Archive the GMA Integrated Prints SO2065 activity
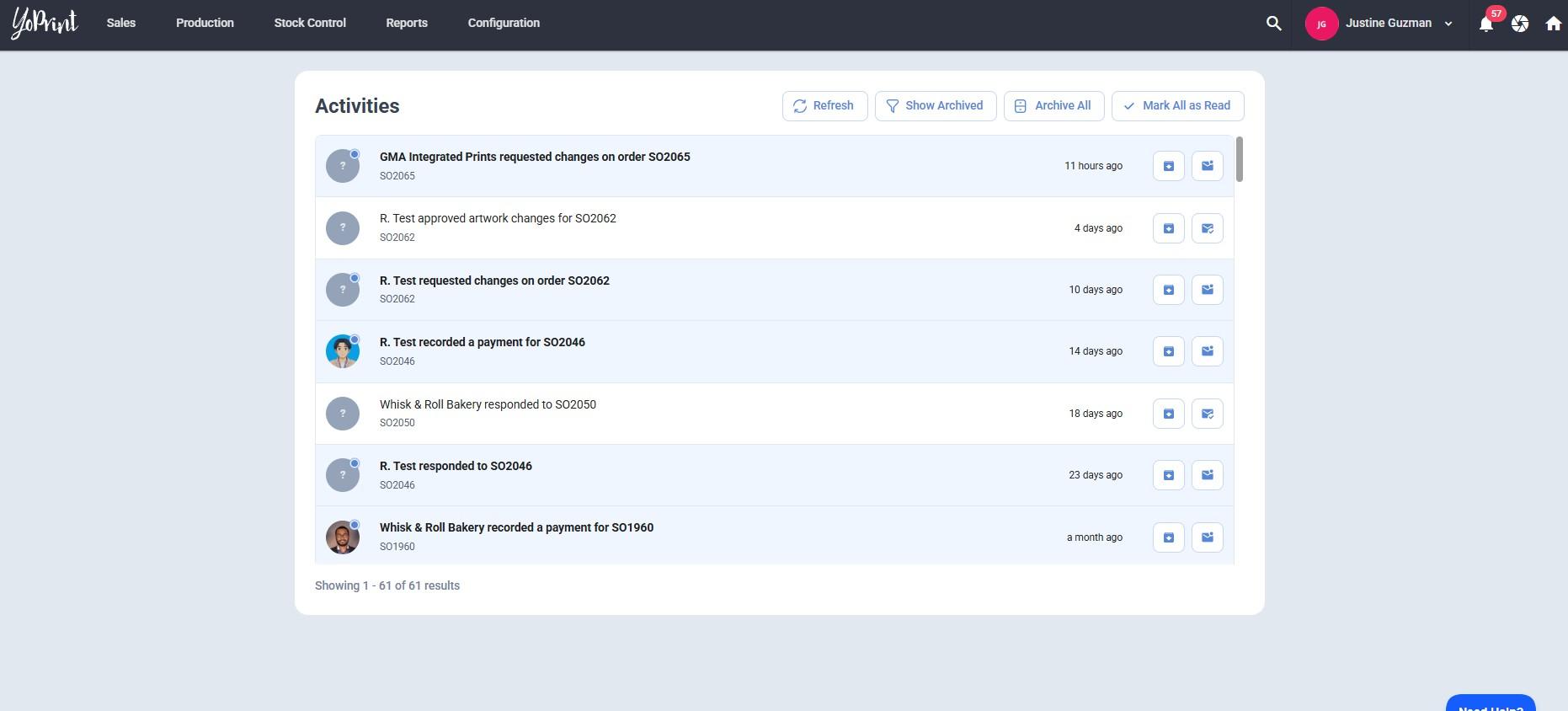 (1168, 166)
